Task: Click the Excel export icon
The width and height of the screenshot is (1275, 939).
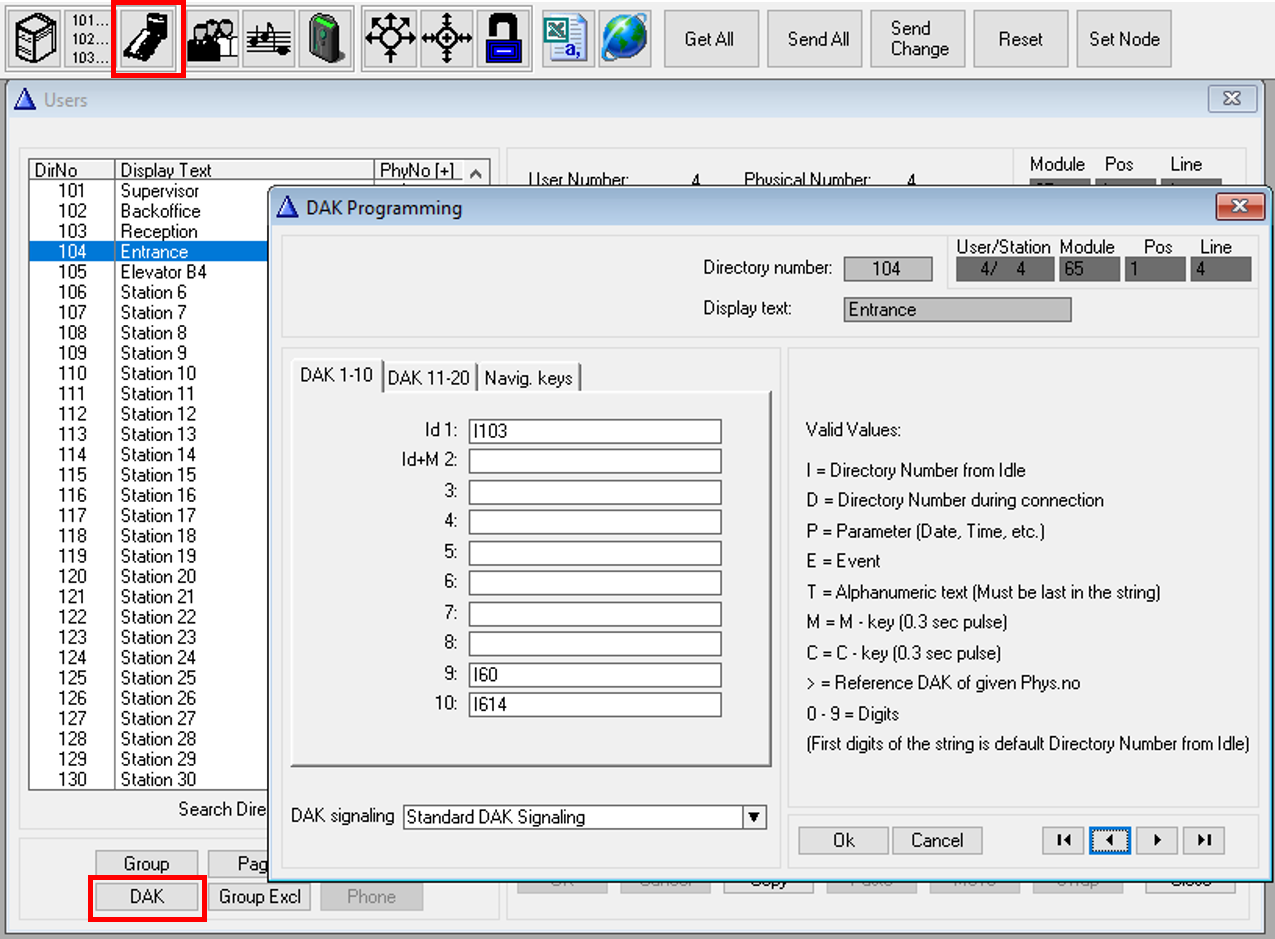Action: [x=566, y=39]
